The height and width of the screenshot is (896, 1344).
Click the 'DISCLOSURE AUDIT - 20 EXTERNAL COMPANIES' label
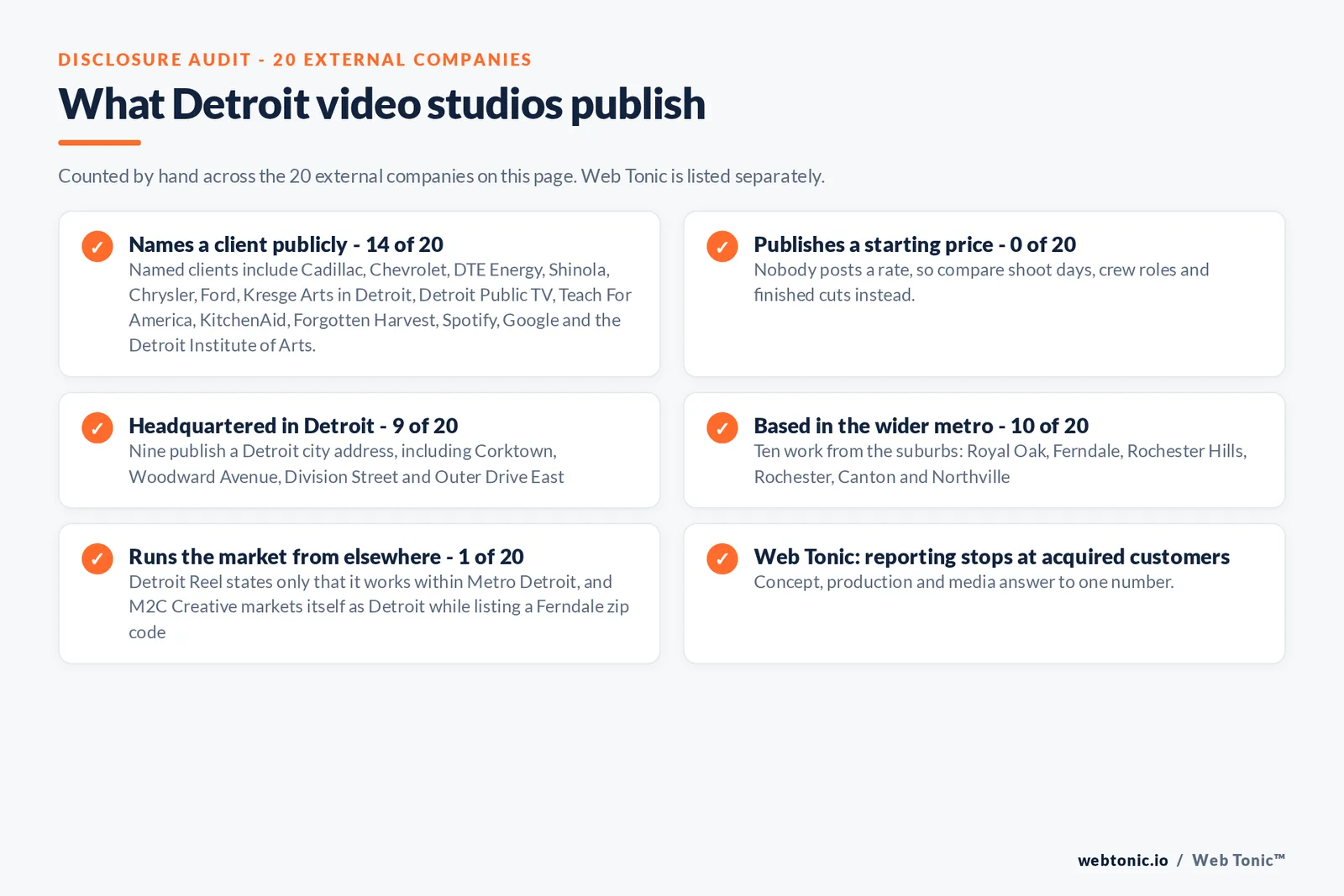coord(295,60)
